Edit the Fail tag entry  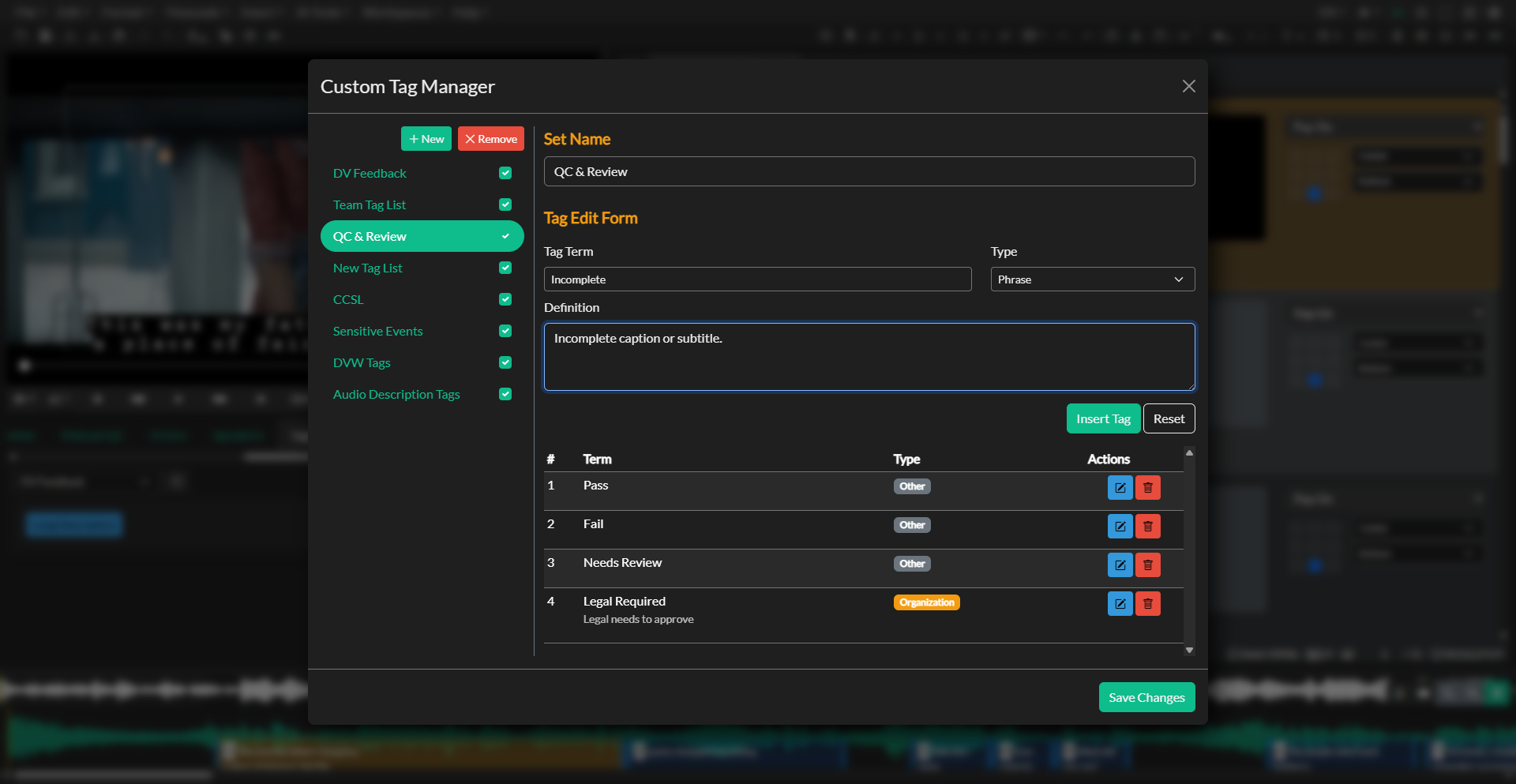tap(1120, 526)
